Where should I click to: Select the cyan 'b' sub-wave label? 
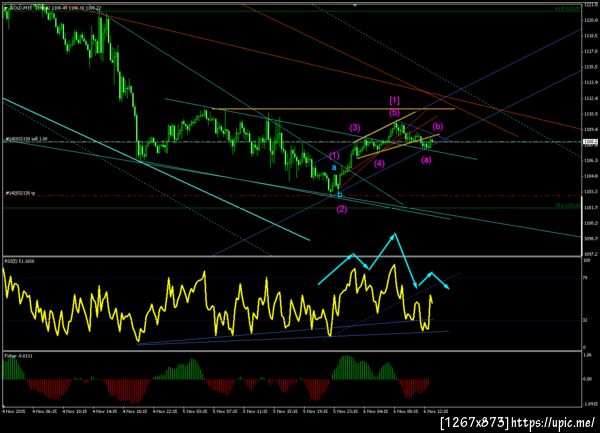(x=339, y=195)
